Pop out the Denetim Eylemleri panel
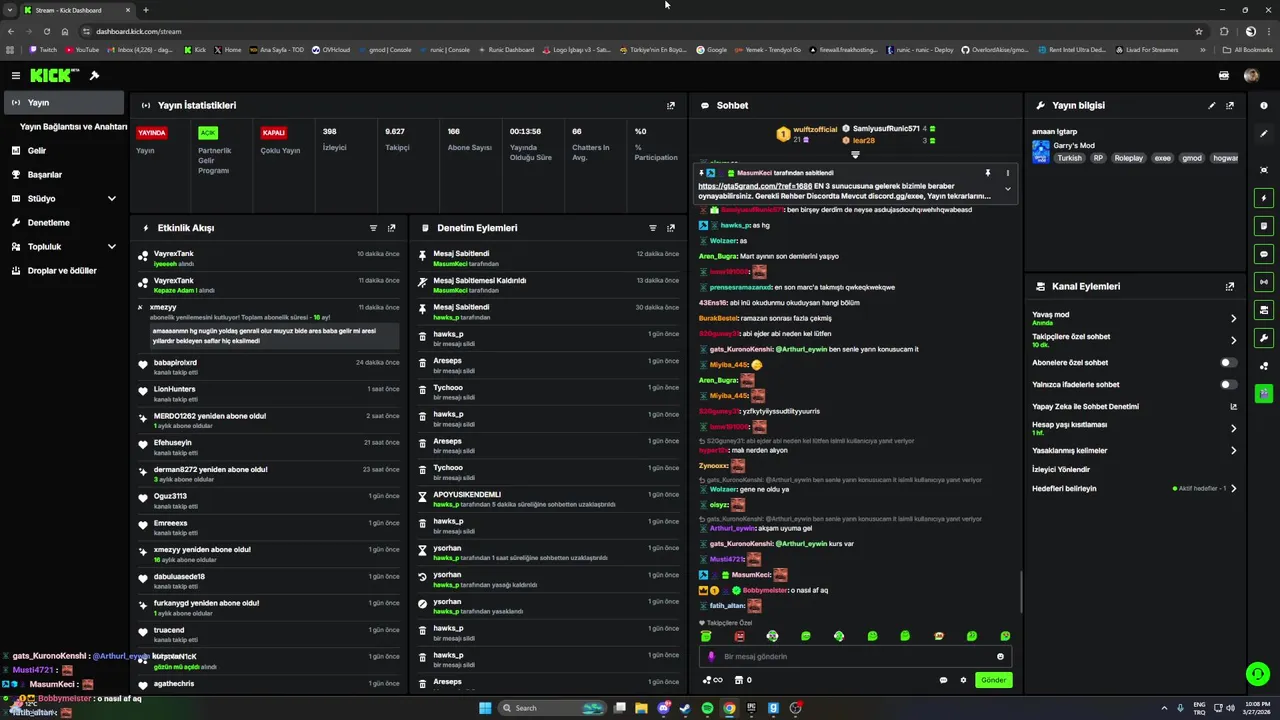Screen dimensions: 1280x720 [x=671, y=228]
